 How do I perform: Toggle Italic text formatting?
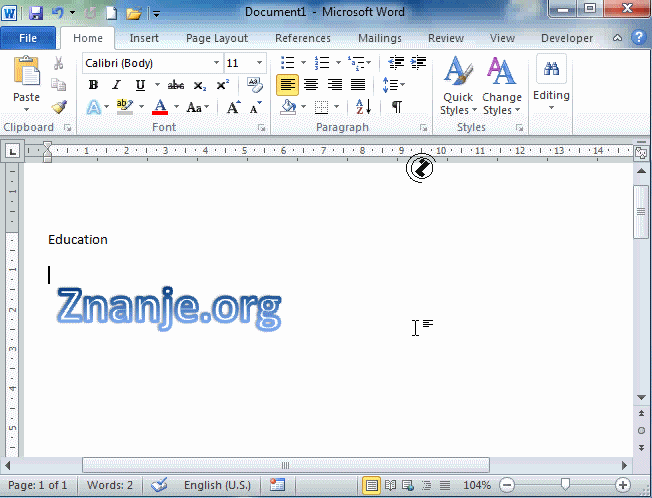(x=116, y=85)
